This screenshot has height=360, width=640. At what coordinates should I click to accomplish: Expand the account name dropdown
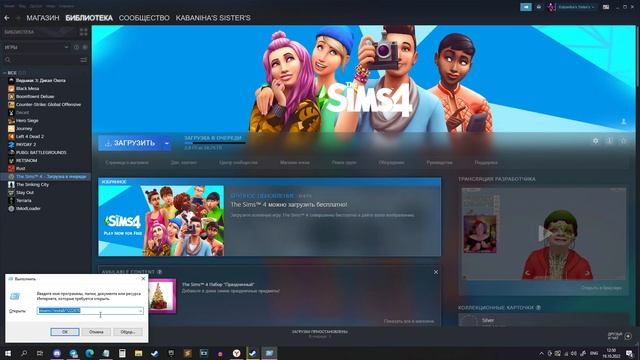pyautogui.click(x=576, y=7)
